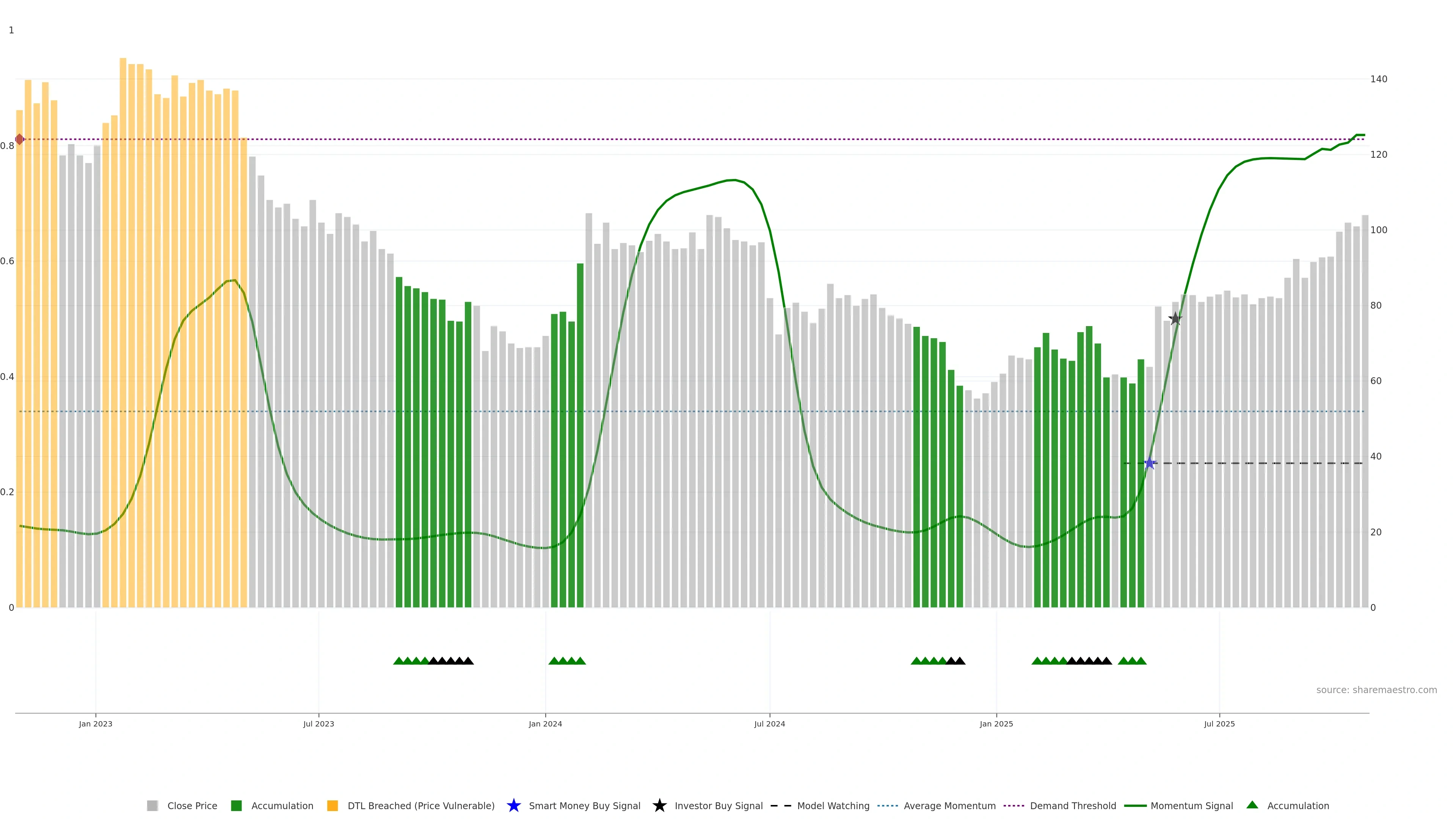Click the Investor Buy Signal legend label
The width and height of the screenshot is (1456, 819).
(719, 805)
